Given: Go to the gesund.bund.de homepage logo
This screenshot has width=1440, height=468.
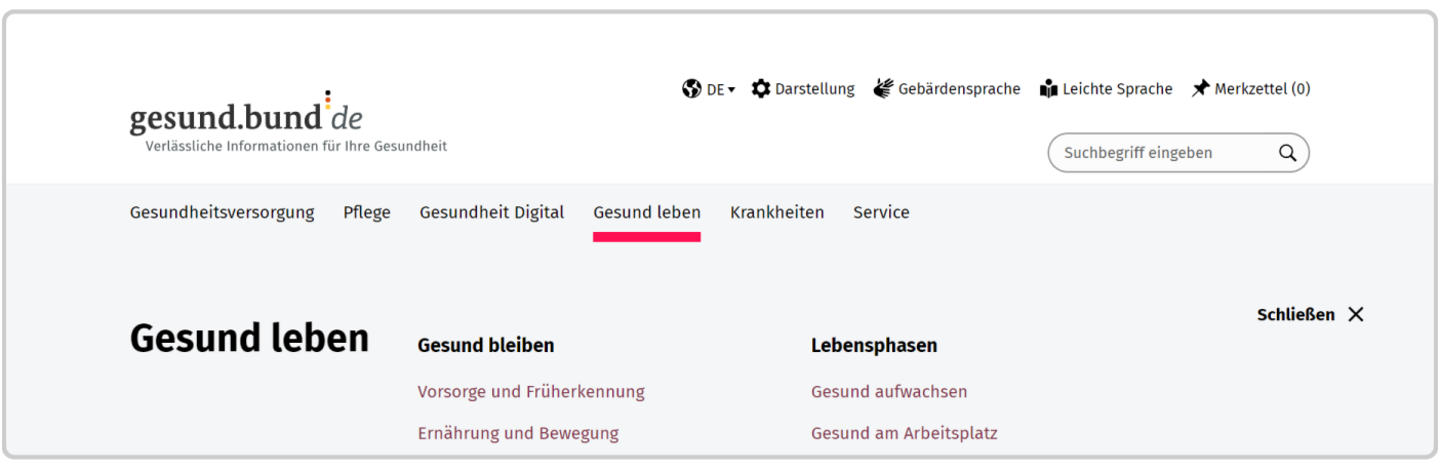Looking at the screenshot, I should [246, 118].
